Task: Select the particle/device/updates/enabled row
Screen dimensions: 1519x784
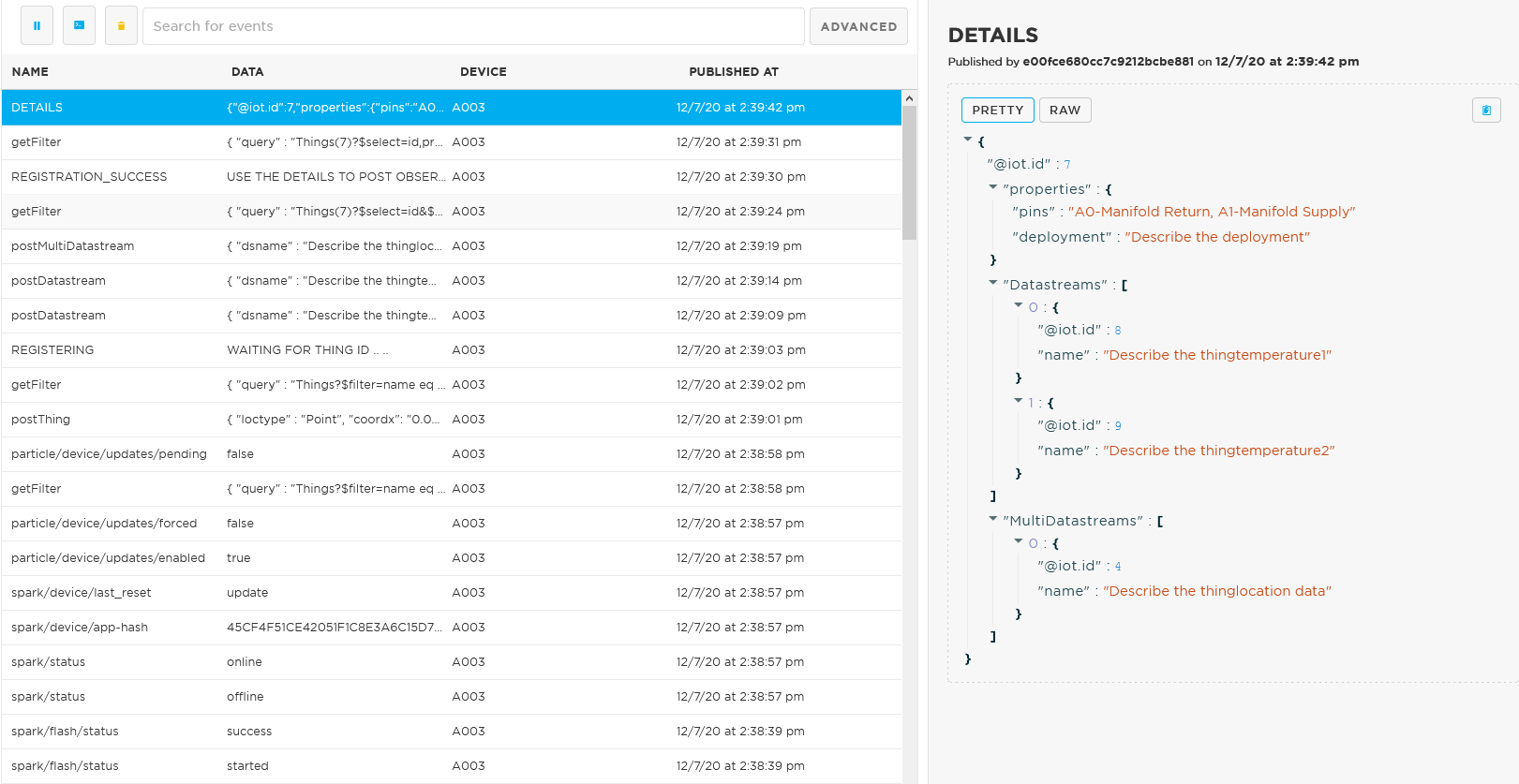Action: 452,558
